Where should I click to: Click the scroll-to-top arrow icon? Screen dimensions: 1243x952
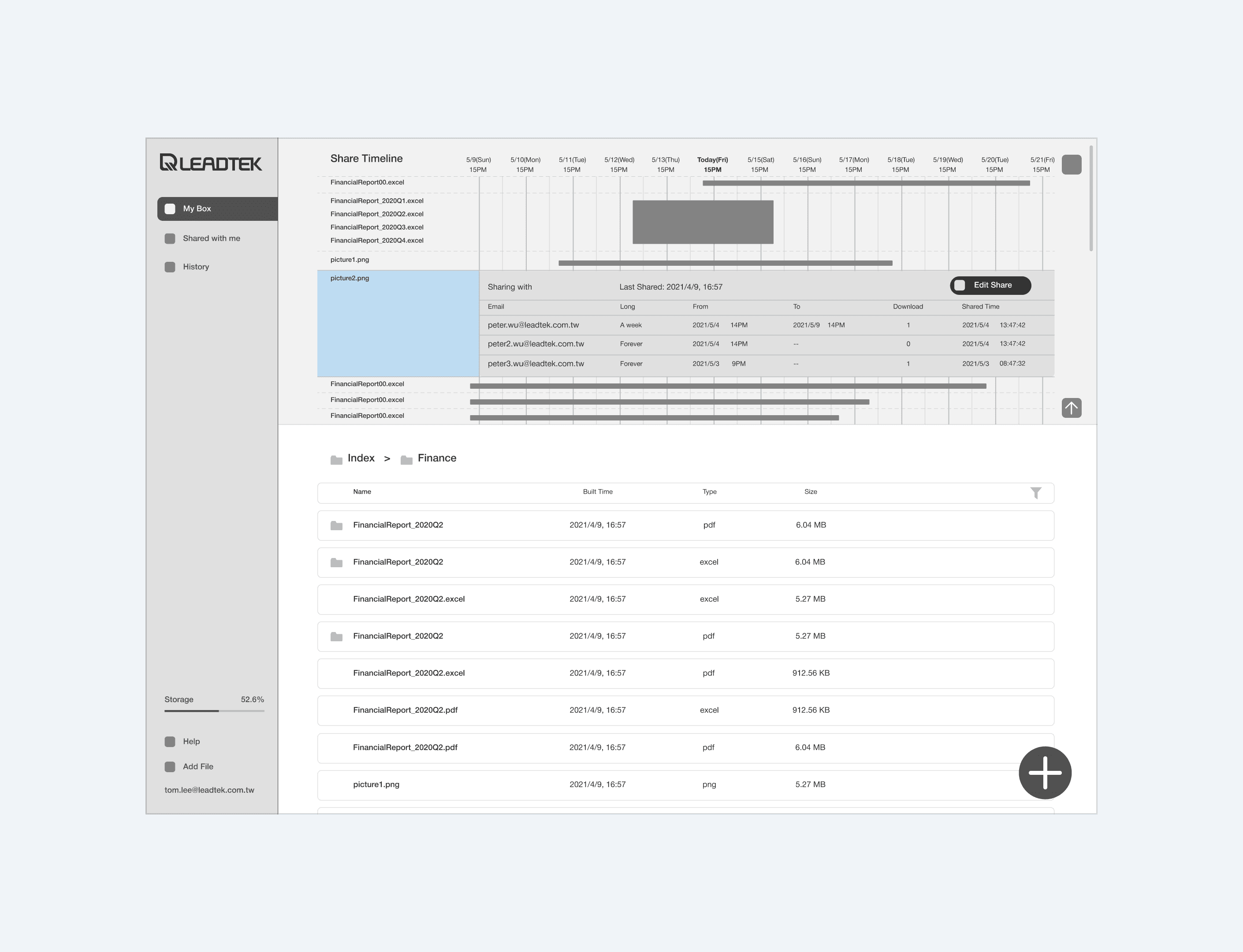pyautogui.click(x=1071, y=407)
